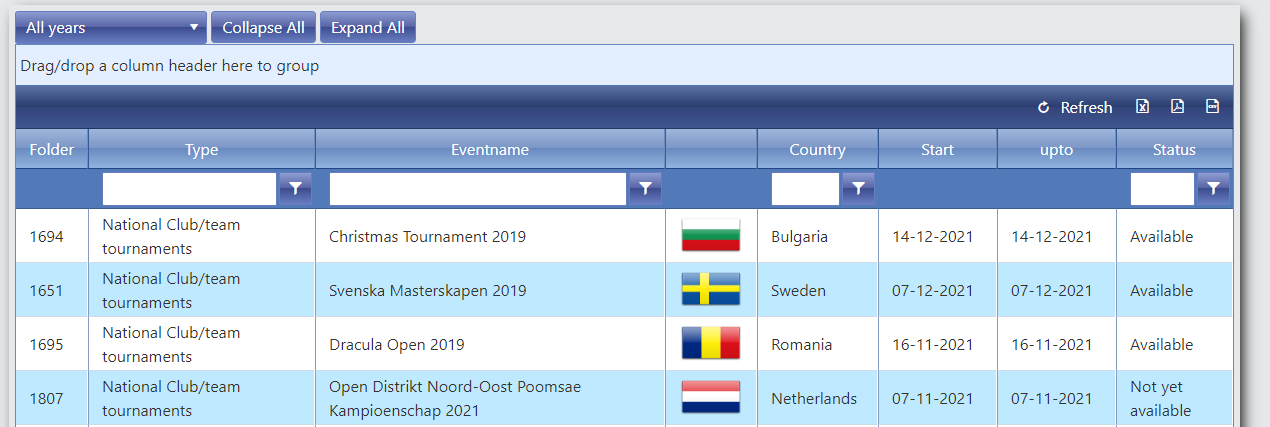The width and height of the screenshot is (1270, 427).
Task: Sort by the Start column header
Action: [x=937, y=150]
